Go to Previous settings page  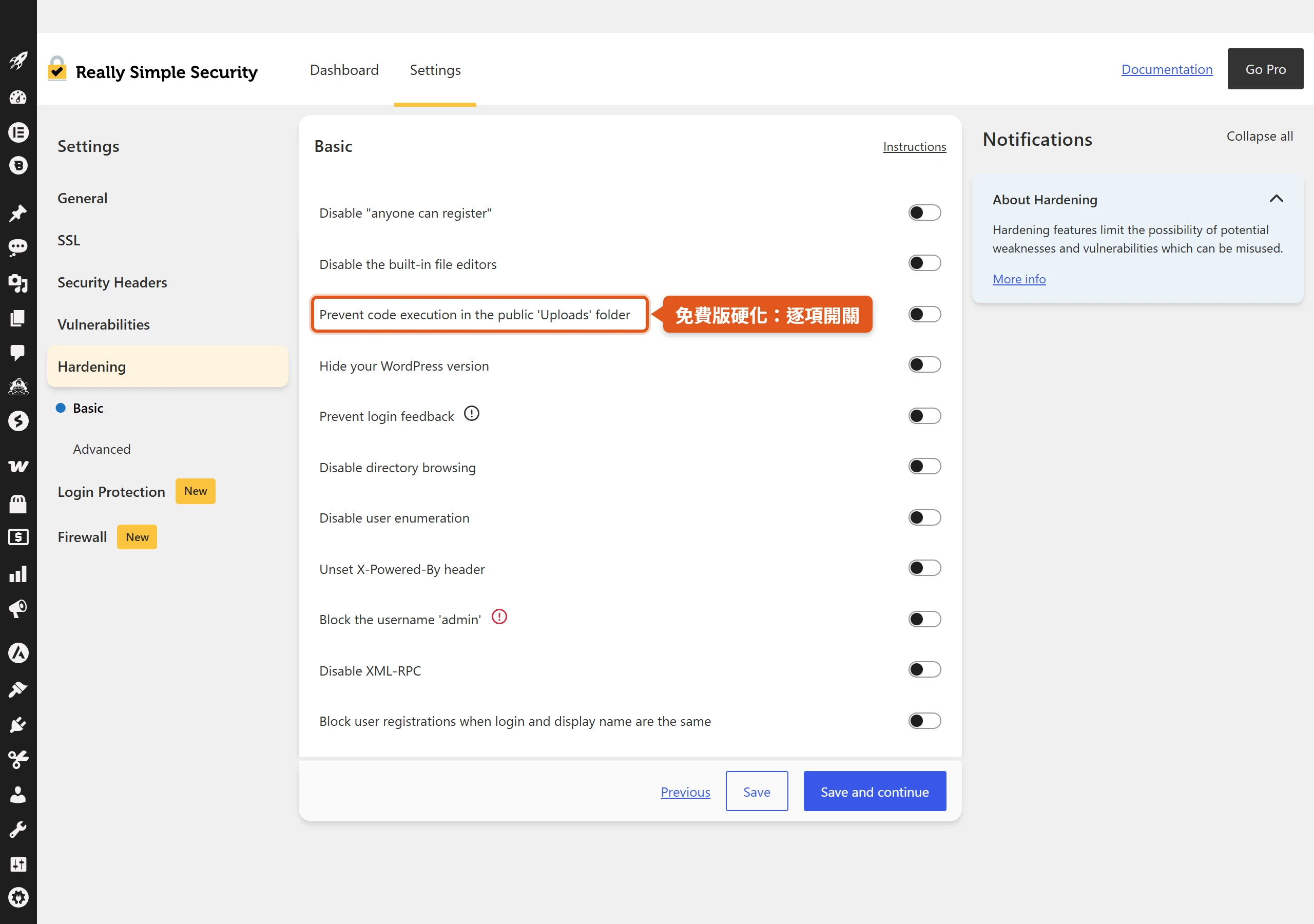[685, 792]
